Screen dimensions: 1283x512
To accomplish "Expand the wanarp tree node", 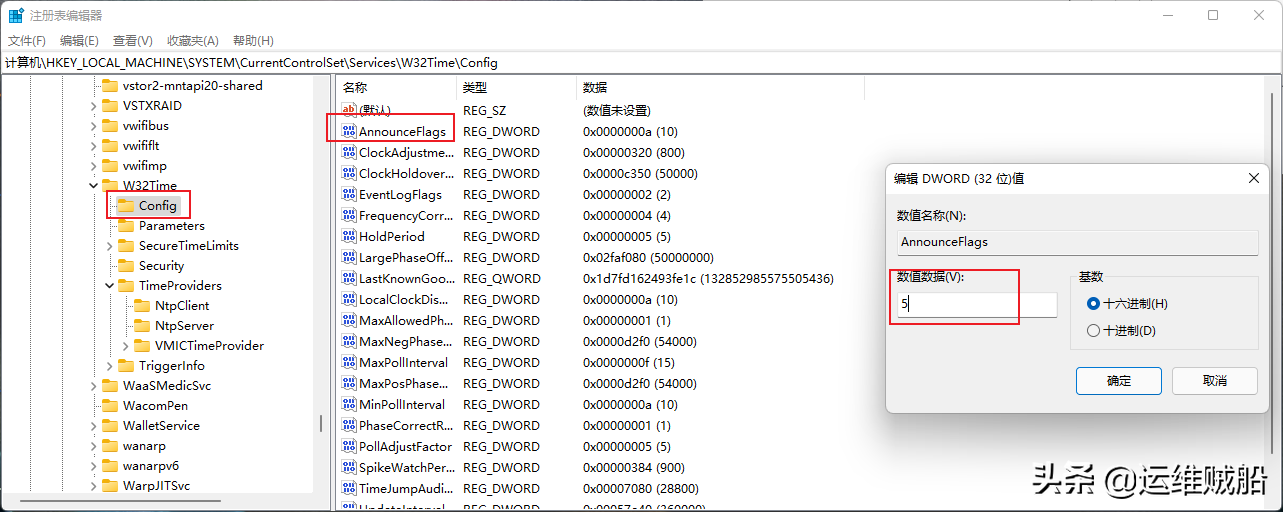I will click(93, 446).
